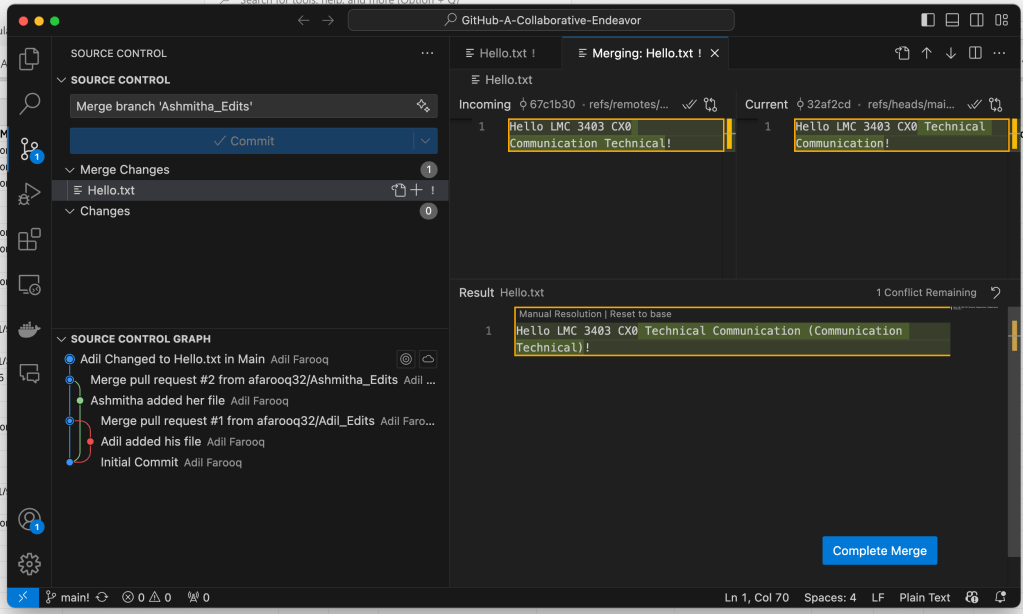Open remote window button in status bar
Image resolution: width=1023 pixels, height=614 pixels.
23,597
